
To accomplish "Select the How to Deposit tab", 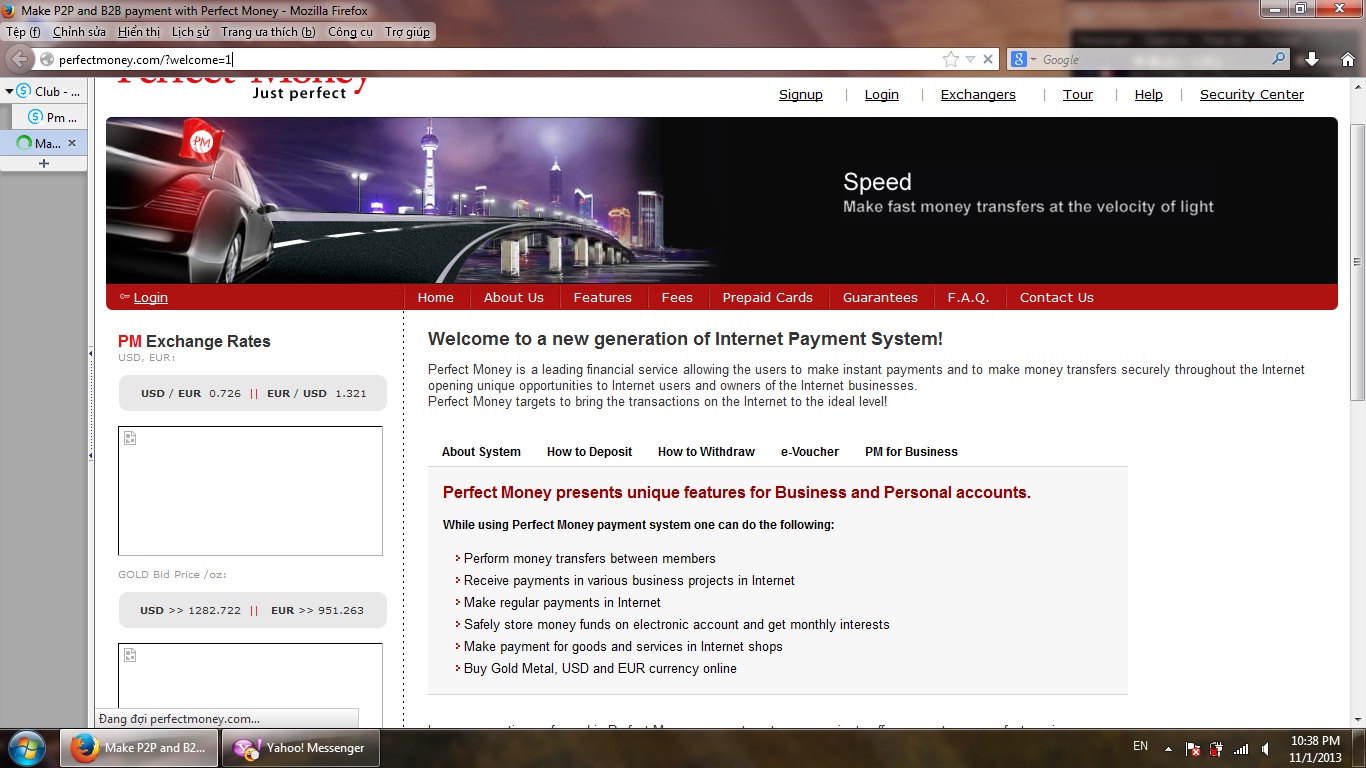I will (x=589, y=452).
